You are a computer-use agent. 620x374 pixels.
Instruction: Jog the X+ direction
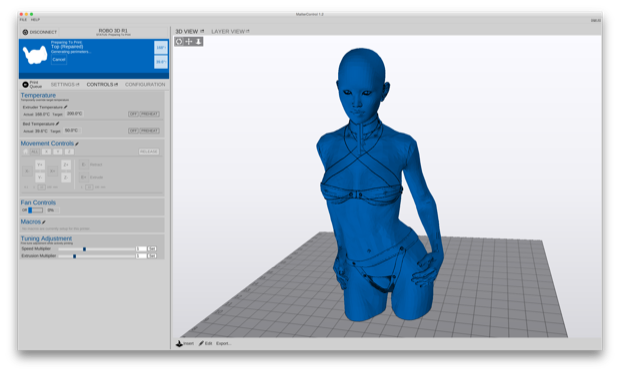tap(52, 171)
